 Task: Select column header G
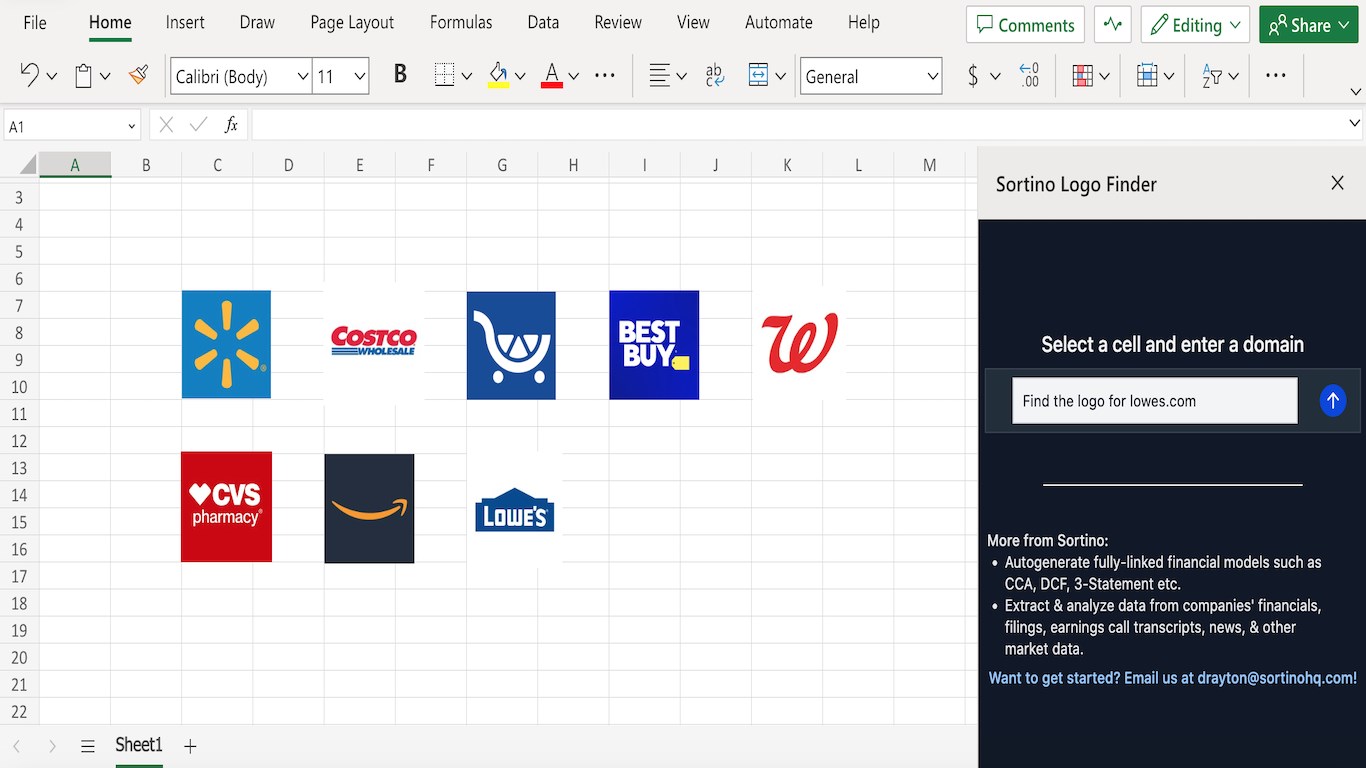coord(502,165)
